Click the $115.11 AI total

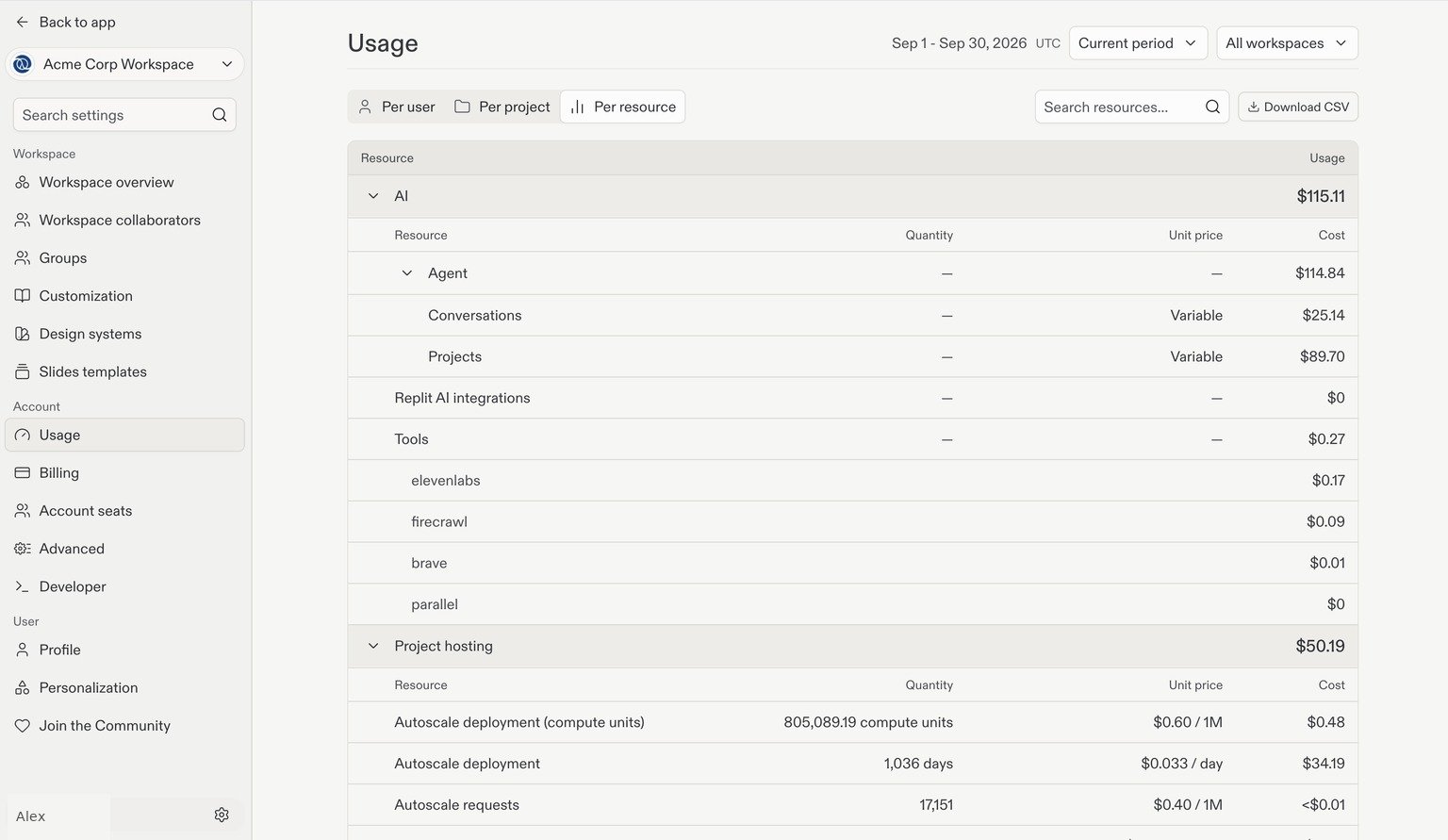1321,196
